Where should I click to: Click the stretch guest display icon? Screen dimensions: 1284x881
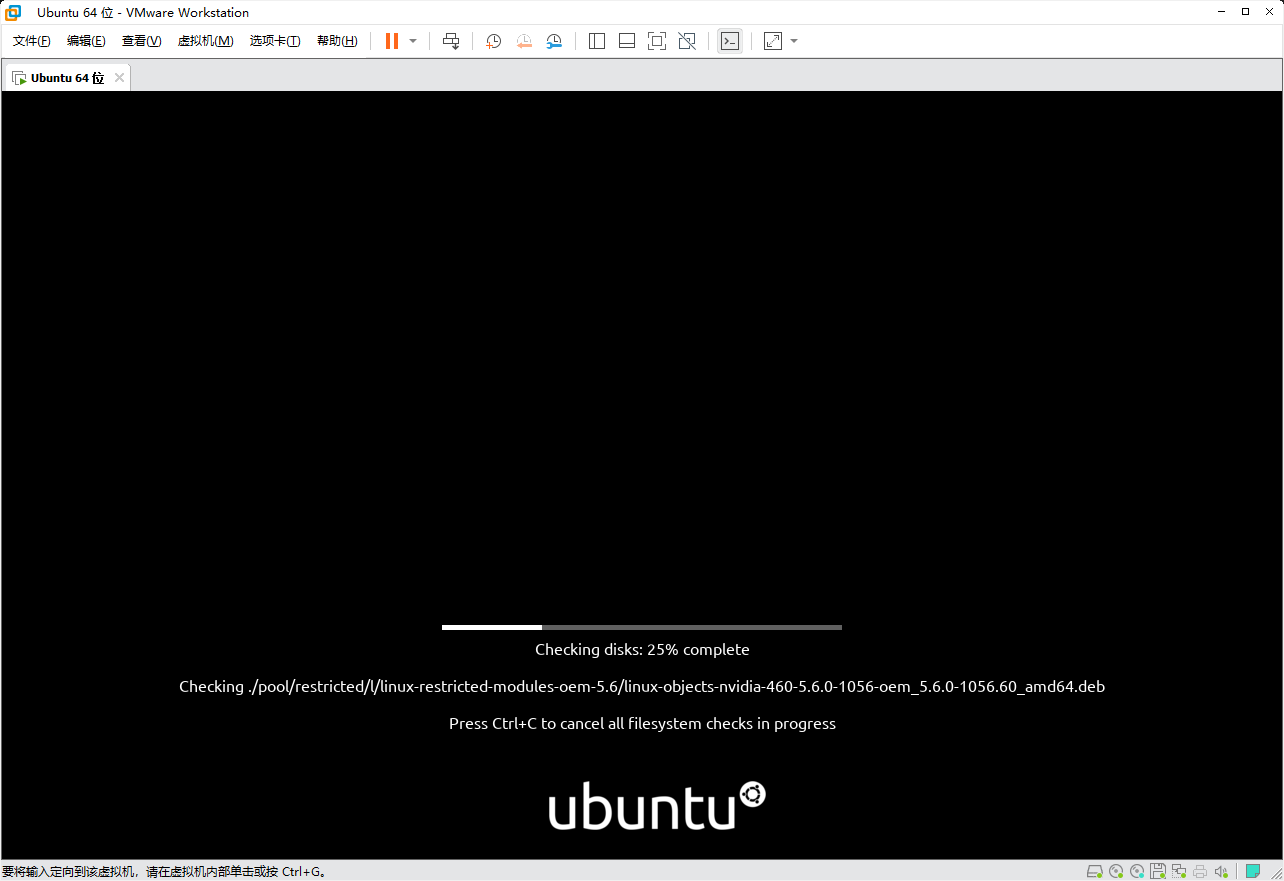(773, 41)
